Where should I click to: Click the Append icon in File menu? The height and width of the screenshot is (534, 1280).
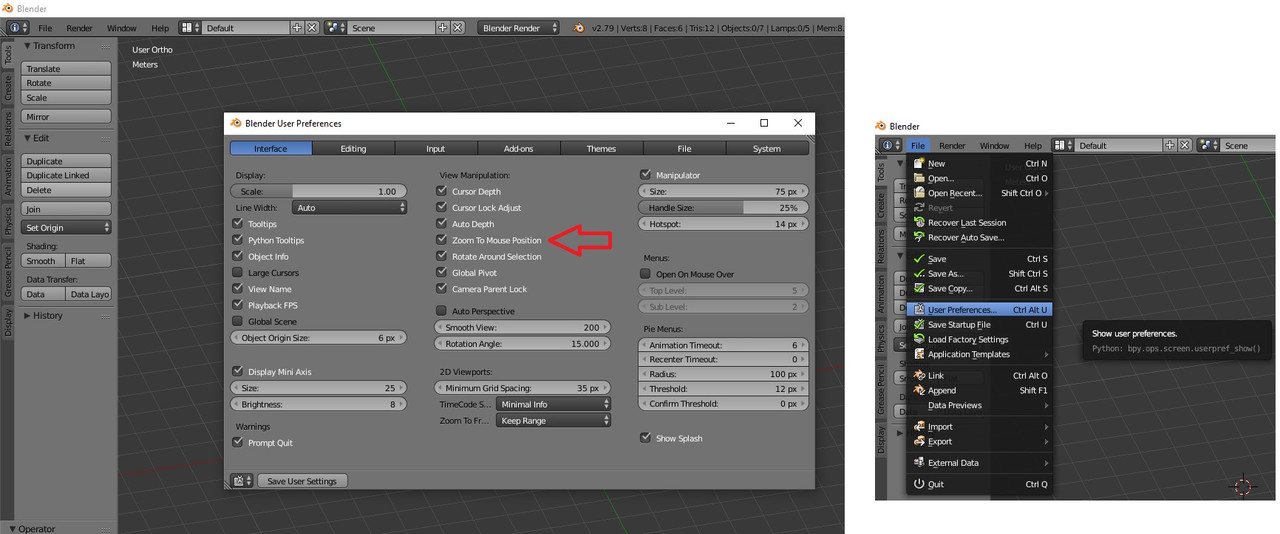tap(920, 391)
